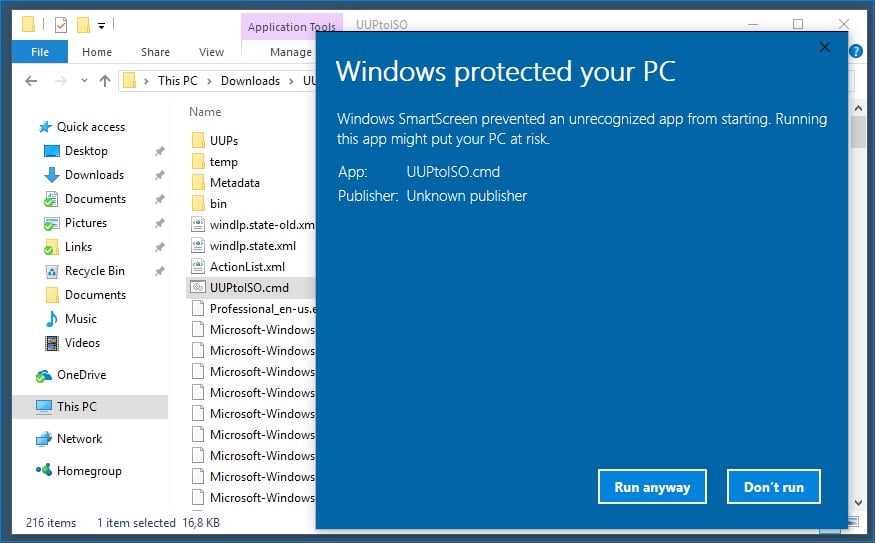Image resolution: width=875 pixels, height=543 pixels.
Task: Click the Don't run button
Action: tap(773, 487)
